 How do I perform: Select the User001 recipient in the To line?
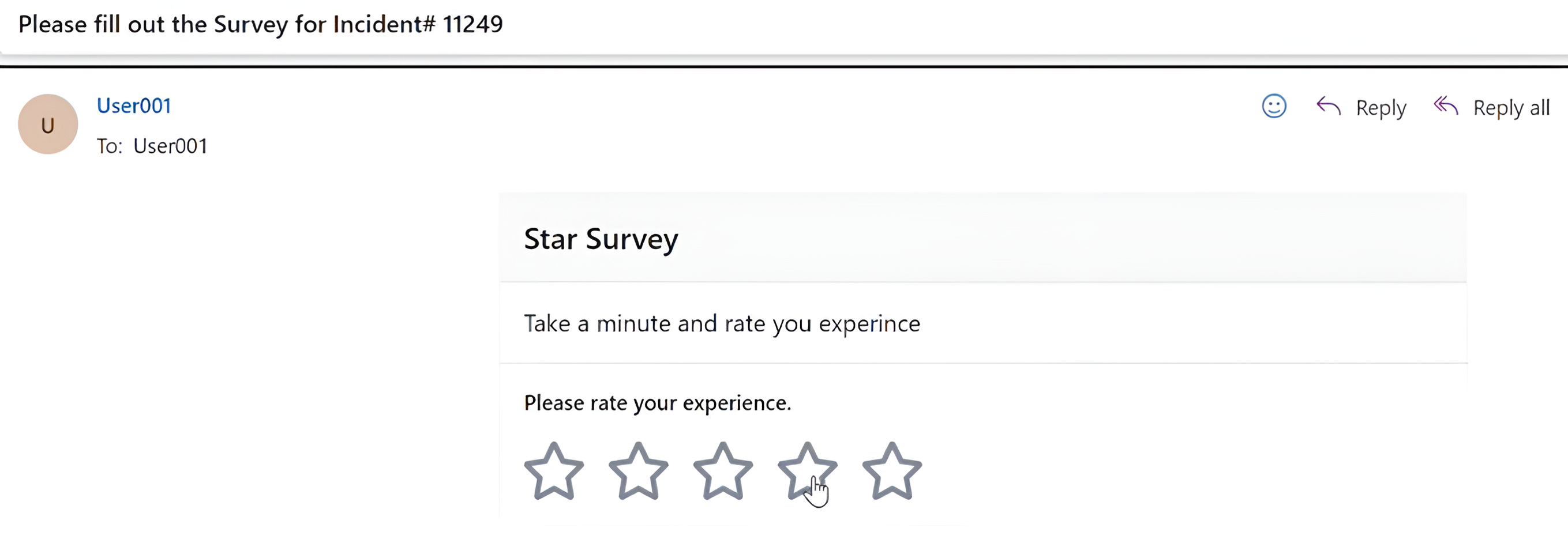(x=170, y=146)
